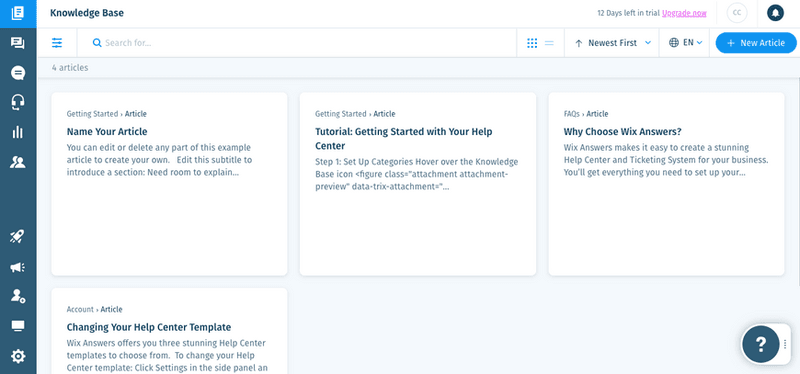
Task: Click the FAQs category breadcrumb
Action: click(571, 114)
